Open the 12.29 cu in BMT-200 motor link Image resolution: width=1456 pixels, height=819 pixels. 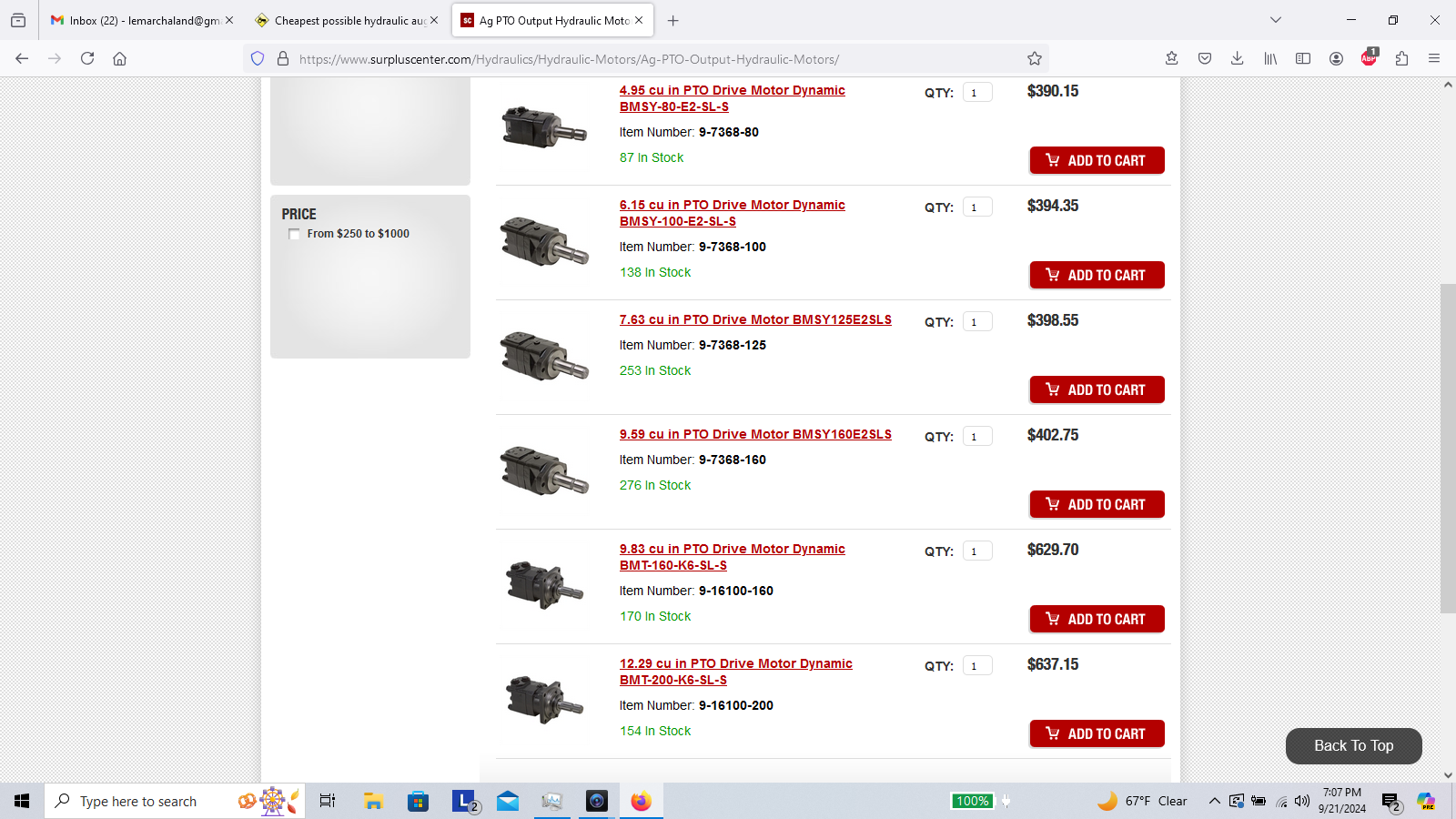[736, 672]
